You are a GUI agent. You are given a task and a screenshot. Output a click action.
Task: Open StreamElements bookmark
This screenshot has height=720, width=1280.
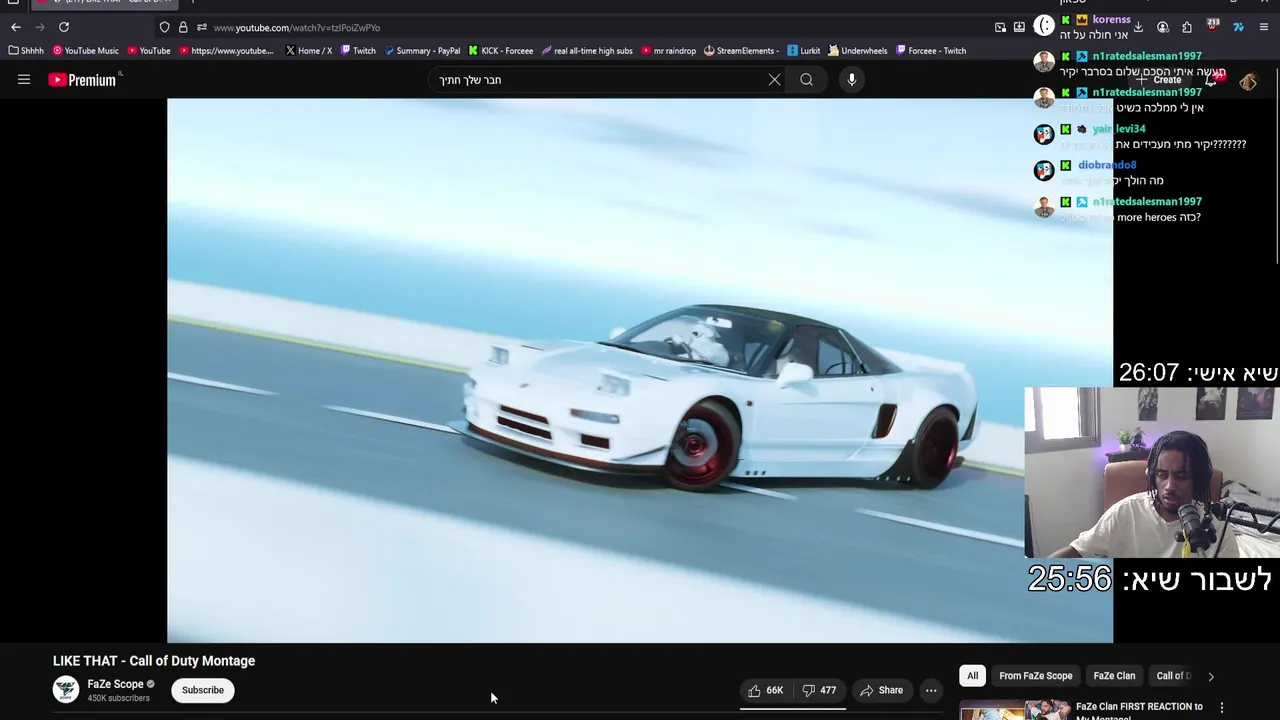742,51
